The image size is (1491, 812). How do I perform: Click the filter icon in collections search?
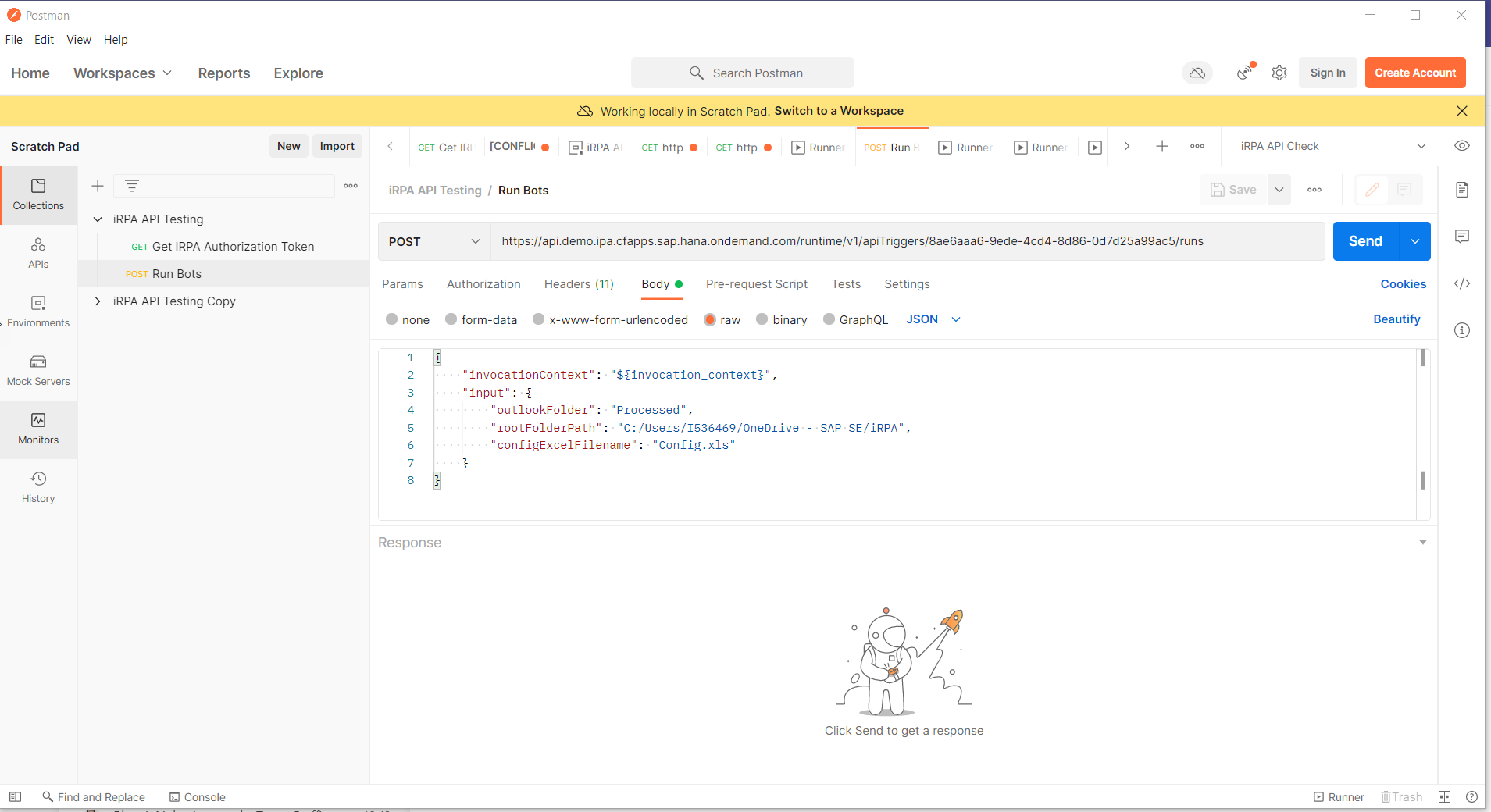pyautogui.click(x=132, y=186)
